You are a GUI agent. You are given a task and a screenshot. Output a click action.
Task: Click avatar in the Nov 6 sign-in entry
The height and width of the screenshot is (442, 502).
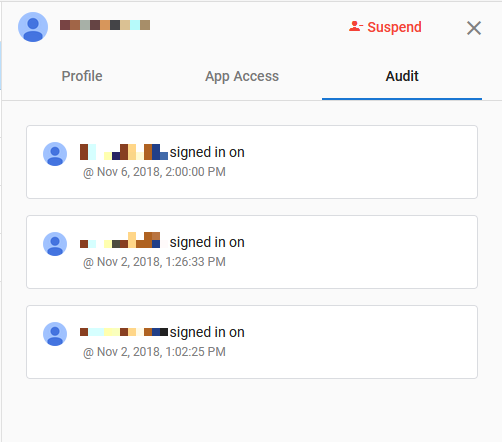pyautogui.click(x=55, y=154)
